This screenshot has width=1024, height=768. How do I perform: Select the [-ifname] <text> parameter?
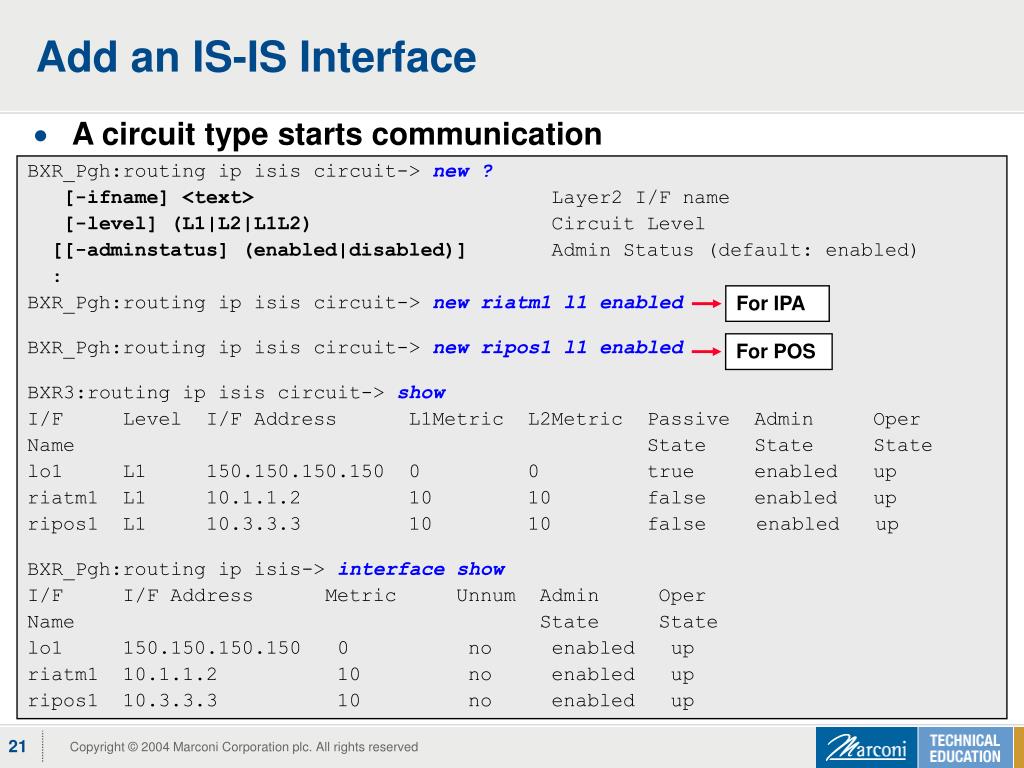point(159,198)
